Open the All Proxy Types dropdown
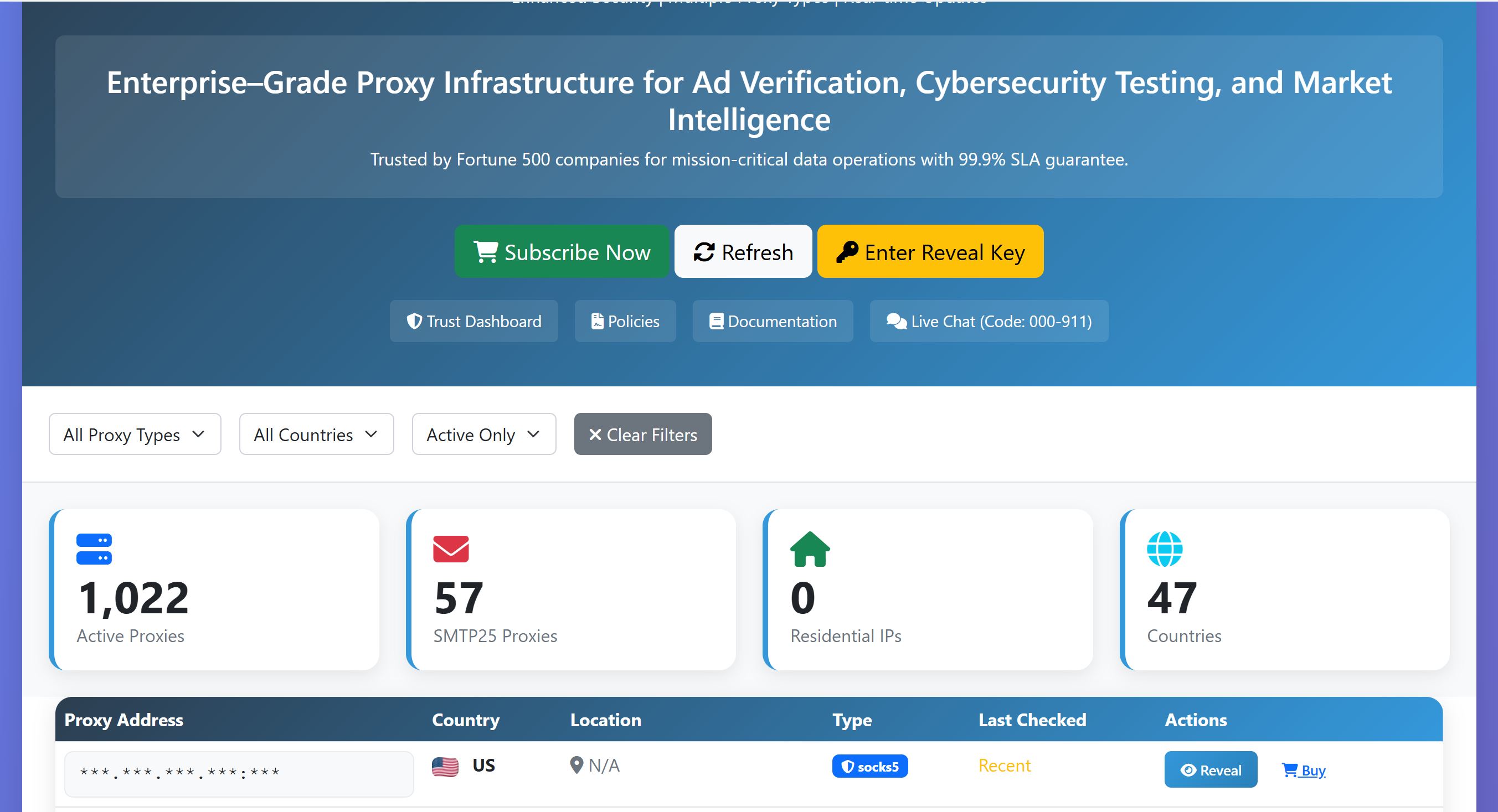Image resolution: width=1498 pixels, height=812 pixels. tap(135, 434)
